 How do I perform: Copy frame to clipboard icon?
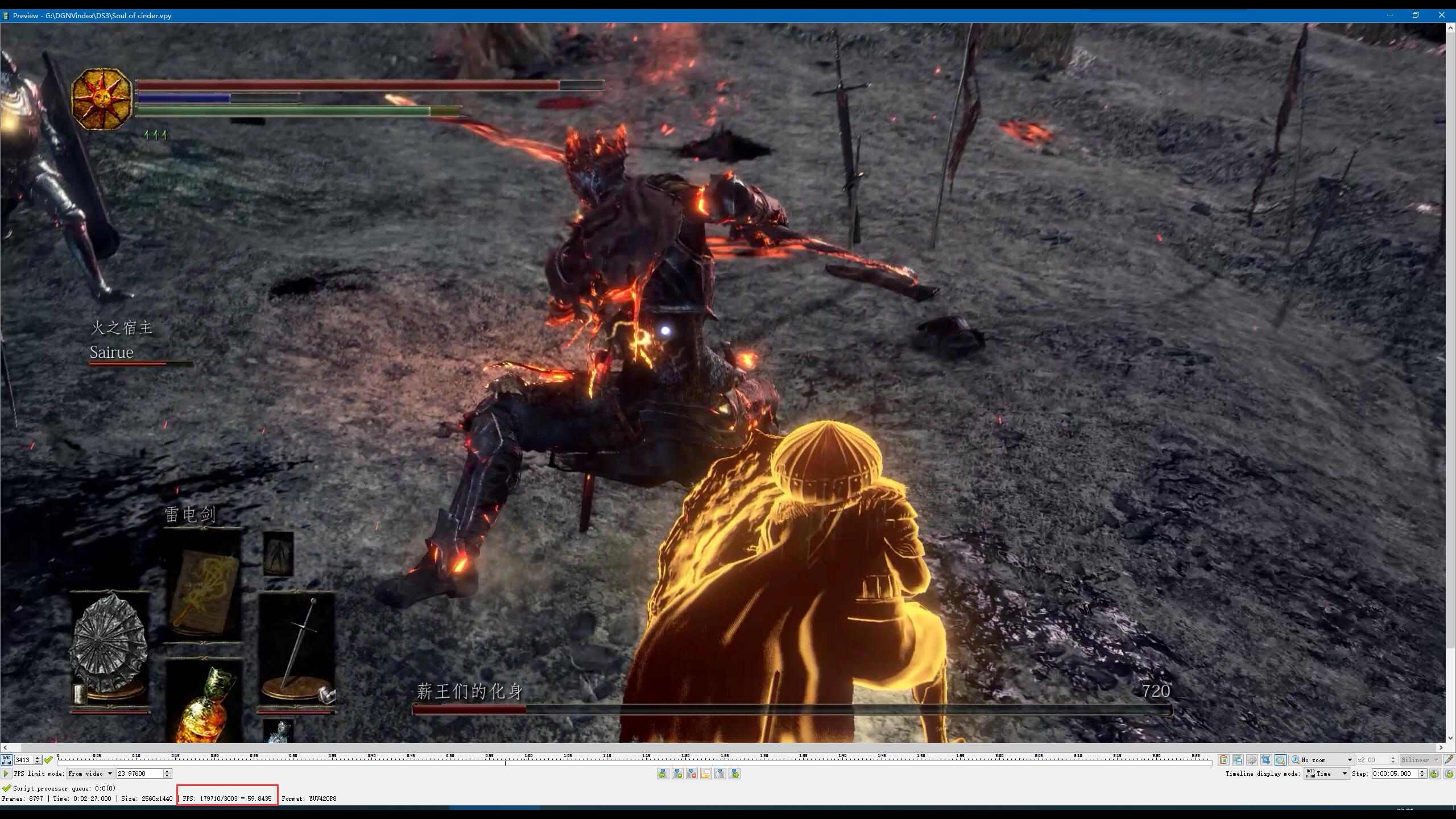1223,760
